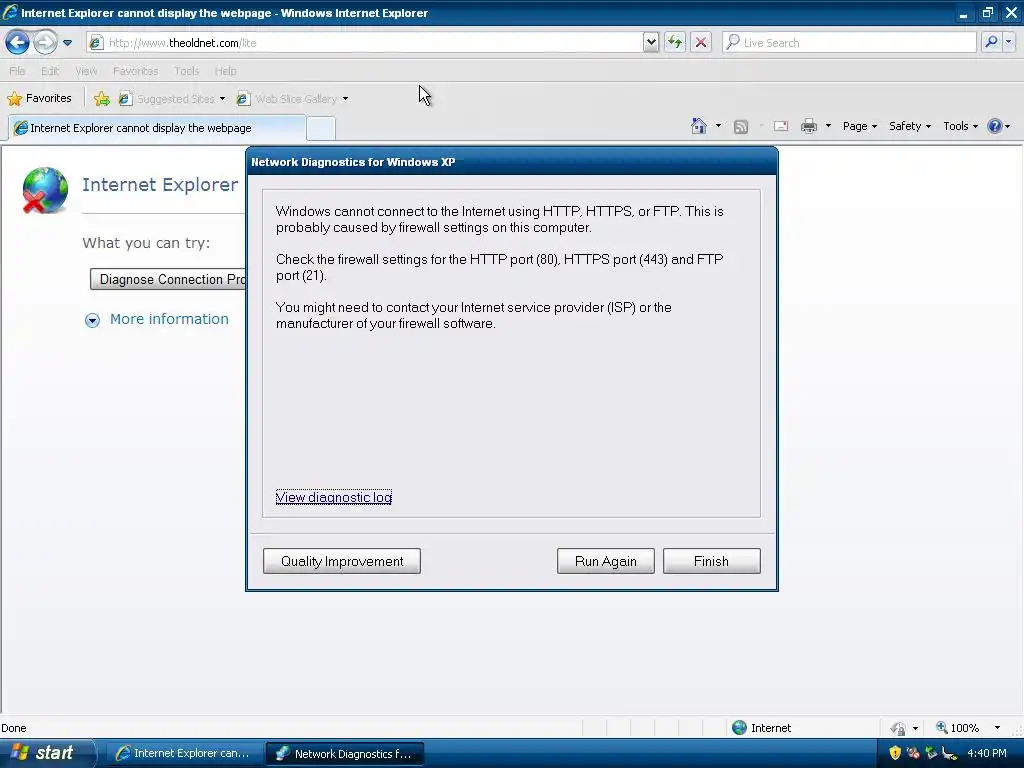
Task: Click the Run Again button
Action: tap(605, 561)
